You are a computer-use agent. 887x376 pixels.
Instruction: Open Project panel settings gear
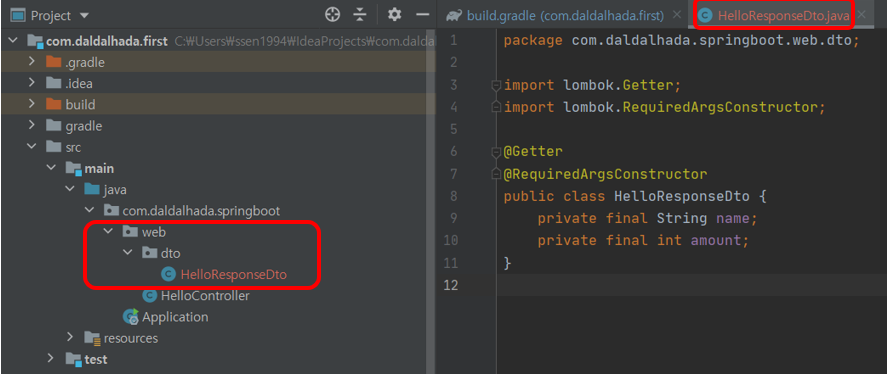tap(394, 15)
